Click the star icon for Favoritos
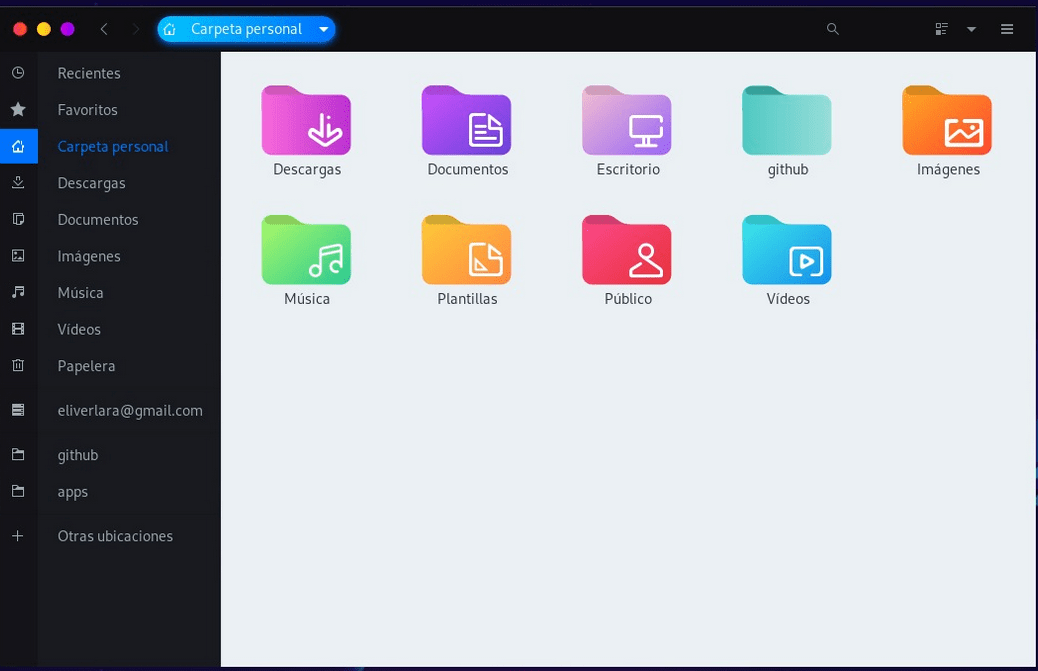This screenshot has width=1038, height=671. pos(19,109)
